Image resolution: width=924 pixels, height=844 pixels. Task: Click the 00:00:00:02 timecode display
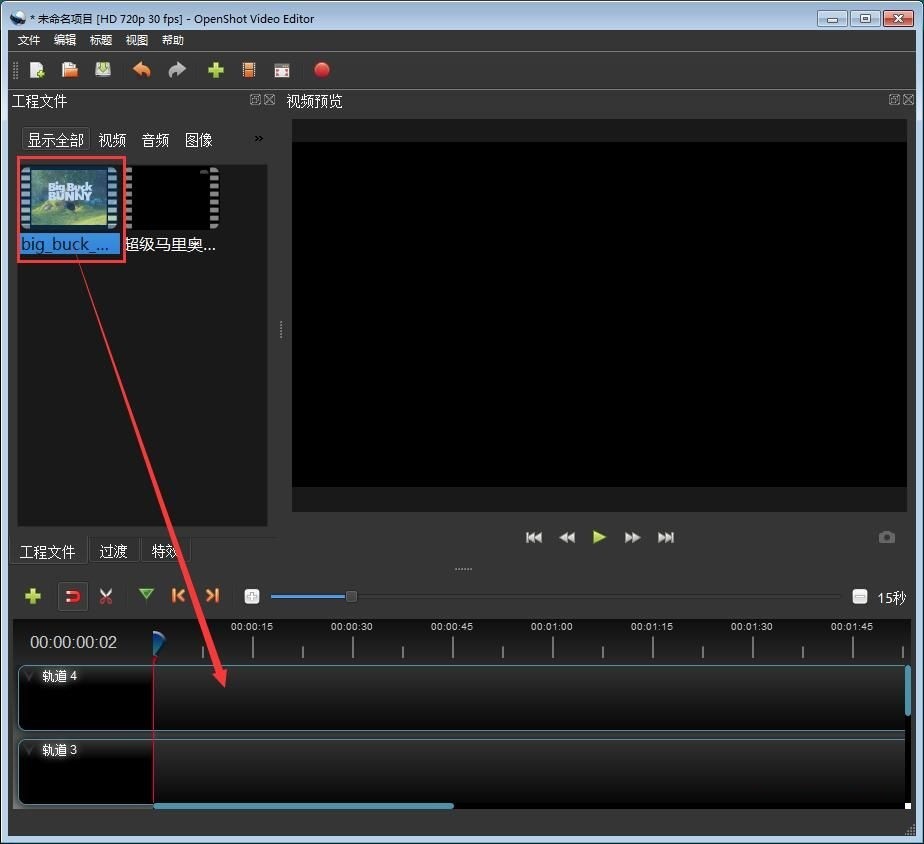pos(74,642)
